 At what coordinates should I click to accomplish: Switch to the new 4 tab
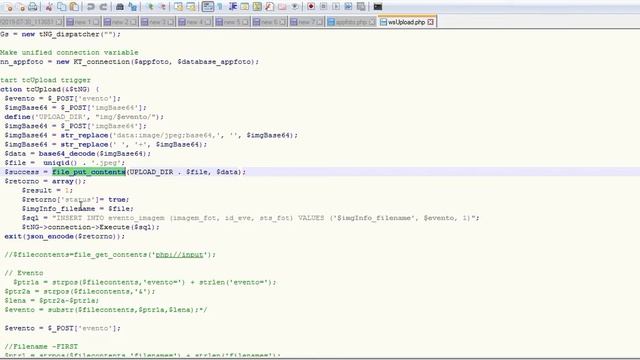(195, 22)
